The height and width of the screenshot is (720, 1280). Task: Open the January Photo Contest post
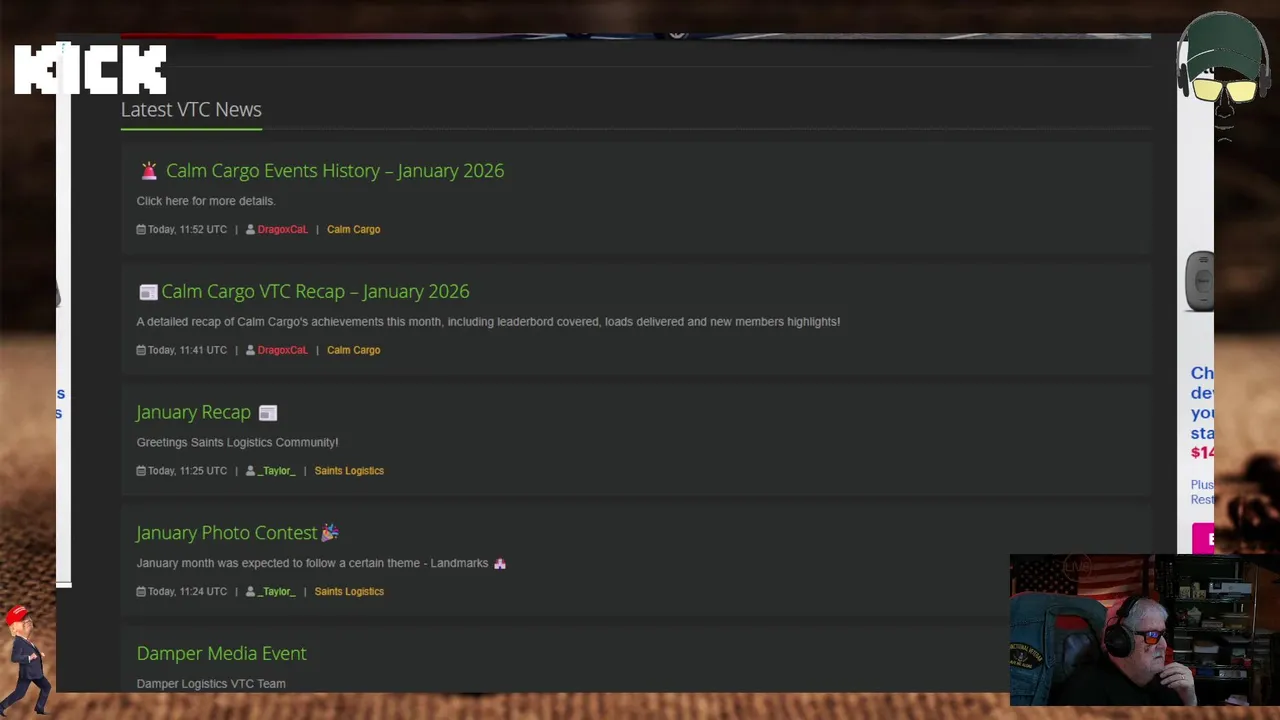click(226, 533)
